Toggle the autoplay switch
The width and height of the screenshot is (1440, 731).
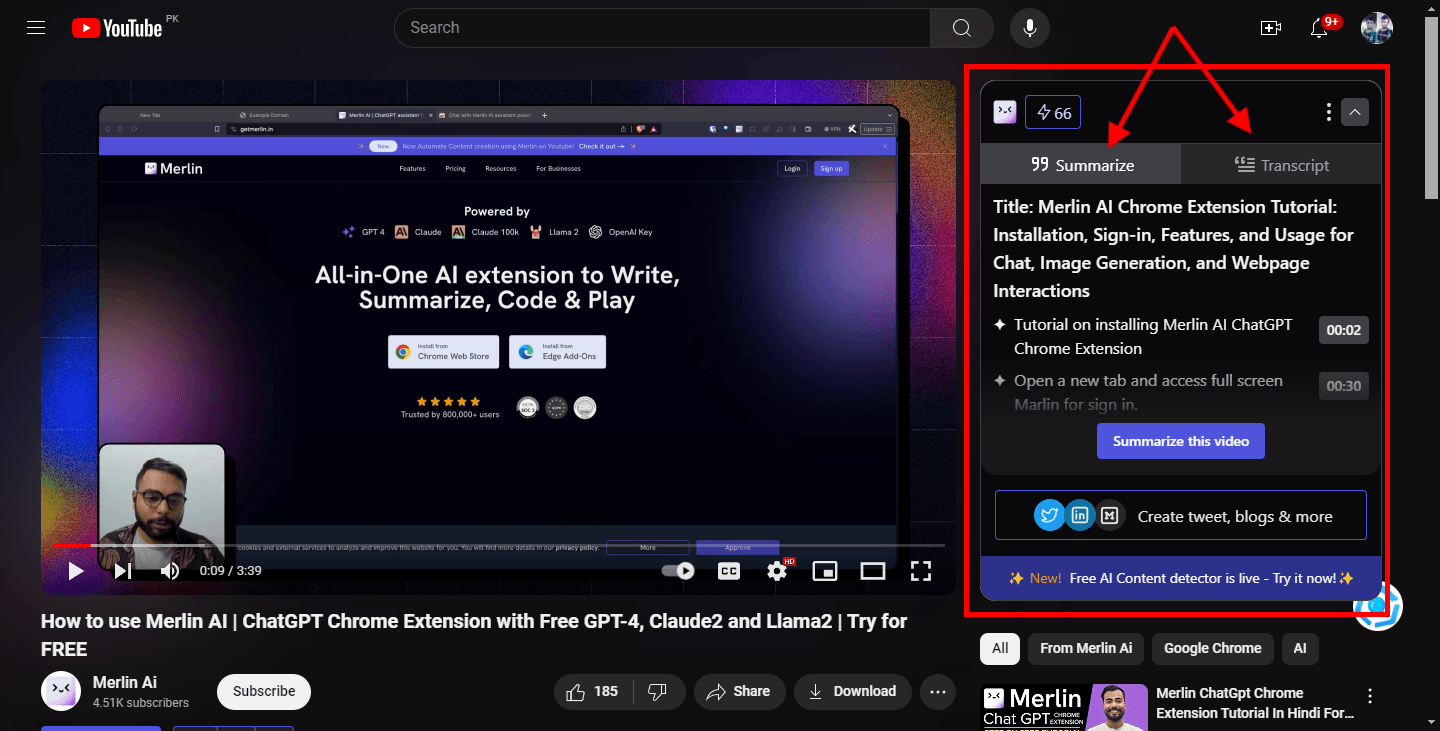[679, 571]
